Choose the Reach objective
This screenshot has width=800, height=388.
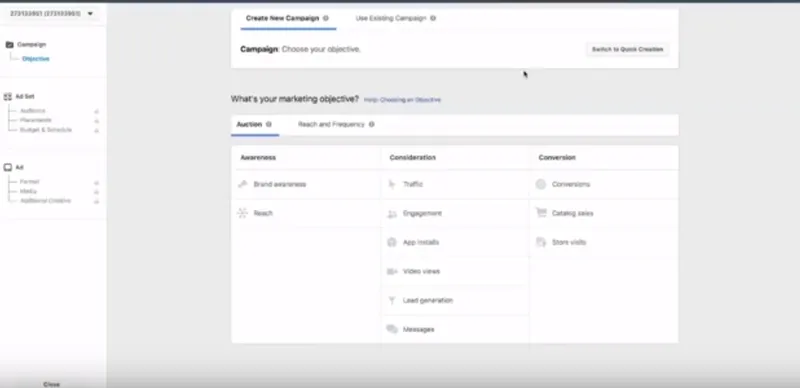click(306, 213)
